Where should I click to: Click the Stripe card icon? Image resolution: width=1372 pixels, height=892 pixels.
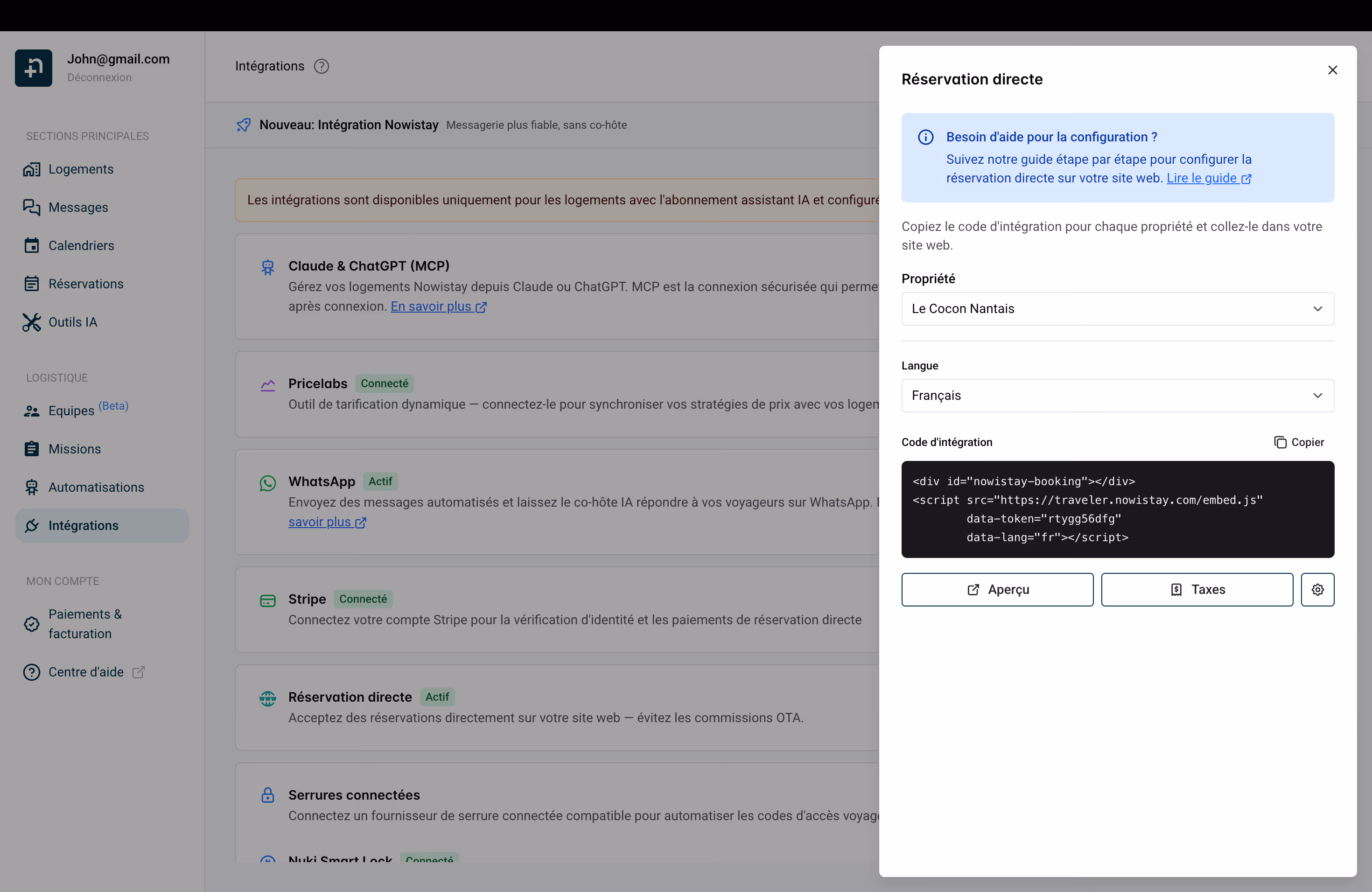(267, 601)
